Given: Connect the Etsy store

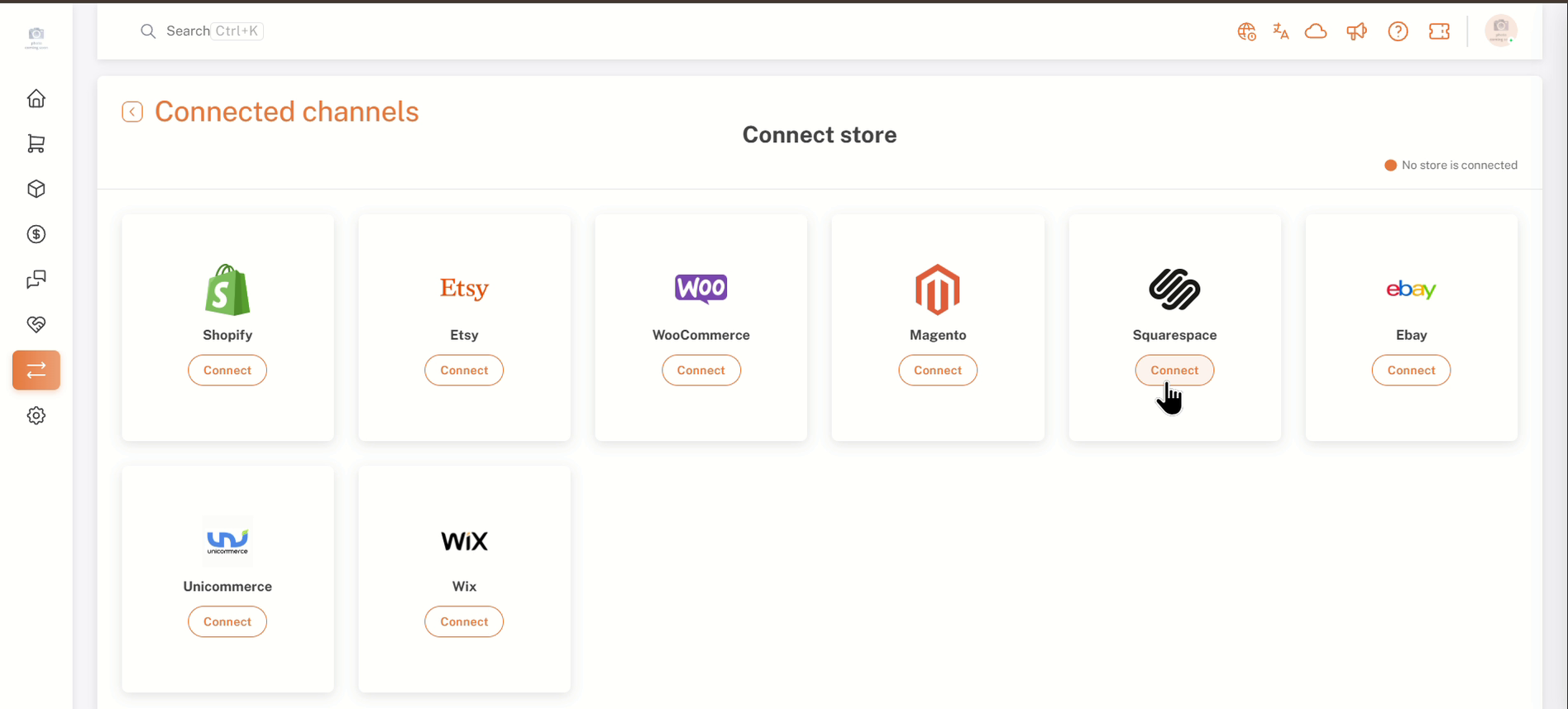Looking at the screenshot, I should (x=464, y=370).
